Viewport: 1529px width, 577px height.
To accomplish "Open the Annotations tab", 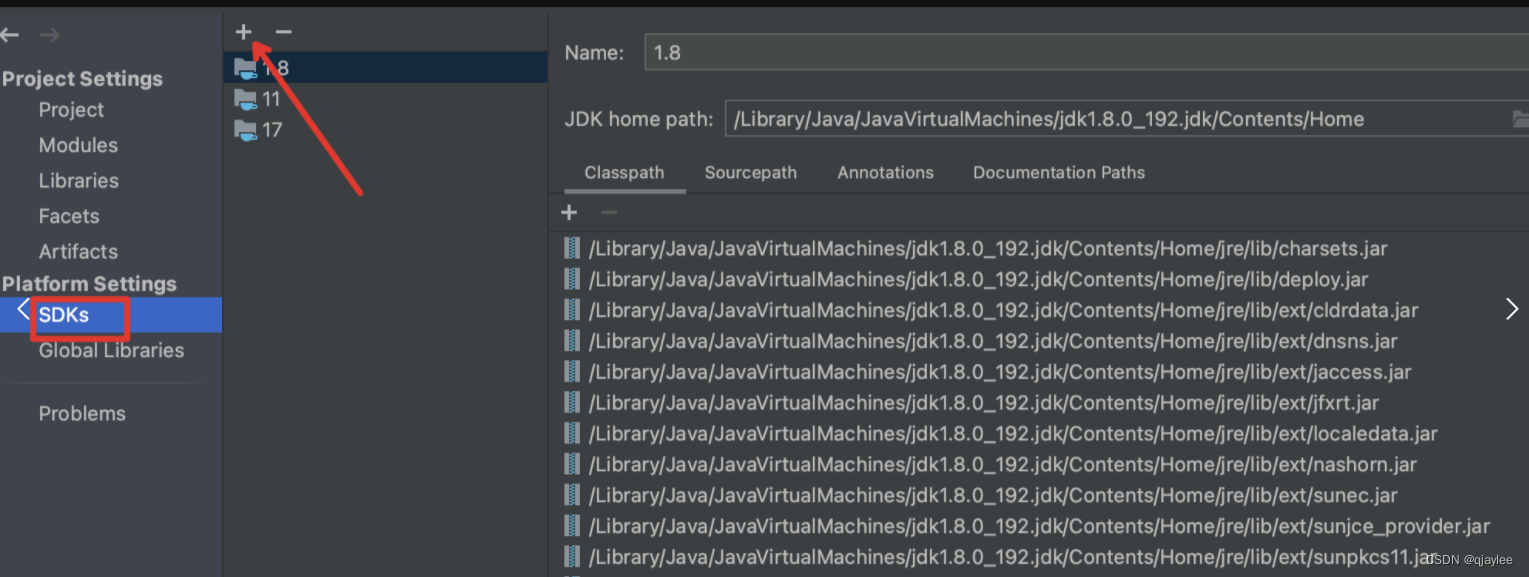I will 885,172.
